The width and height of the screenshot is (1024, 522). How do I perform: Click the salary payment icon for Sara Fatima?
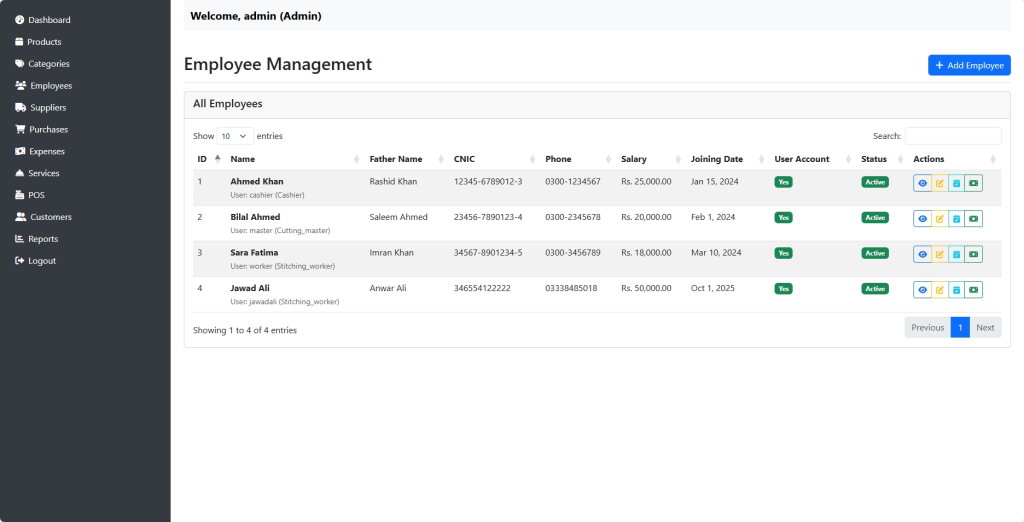click(x=973, y=254)
